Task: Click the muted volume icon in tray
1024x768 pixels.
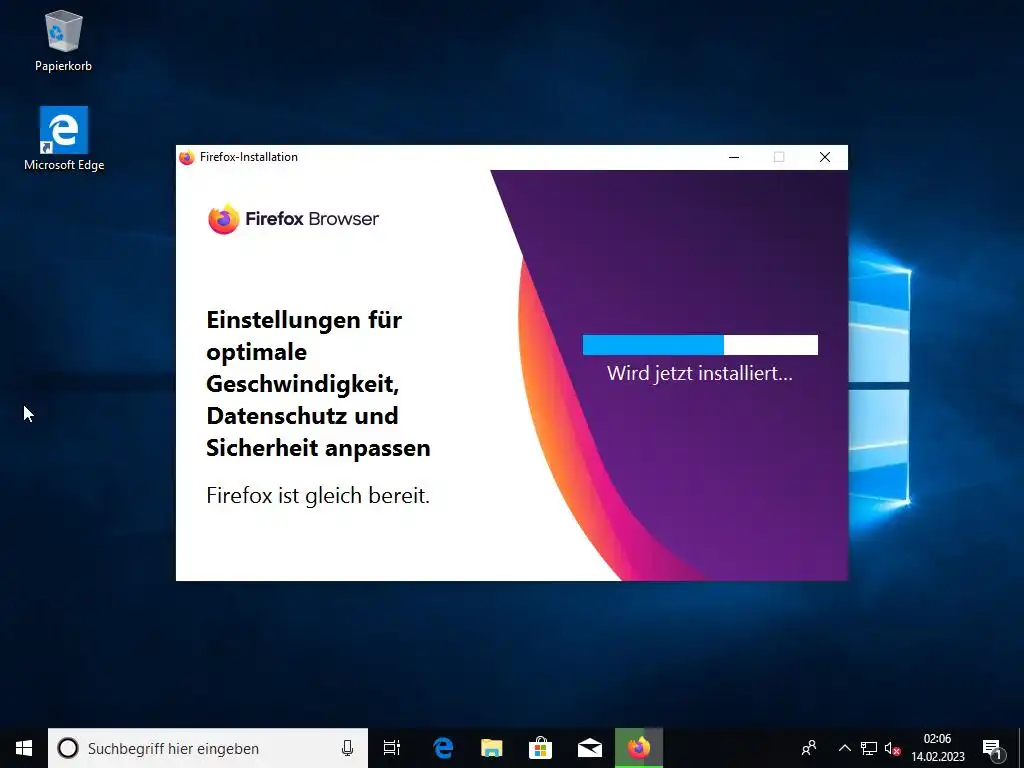Action: pyautogui.click(x=893, y=748)
